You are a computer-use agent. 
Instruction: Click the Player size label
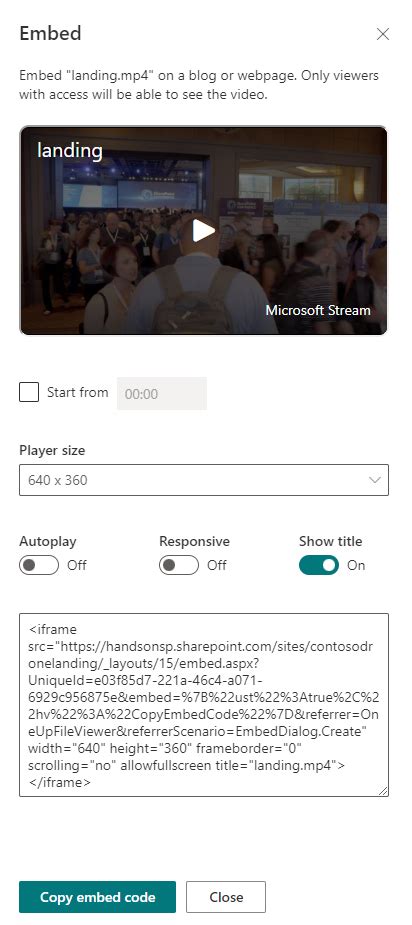coord(52,451)
